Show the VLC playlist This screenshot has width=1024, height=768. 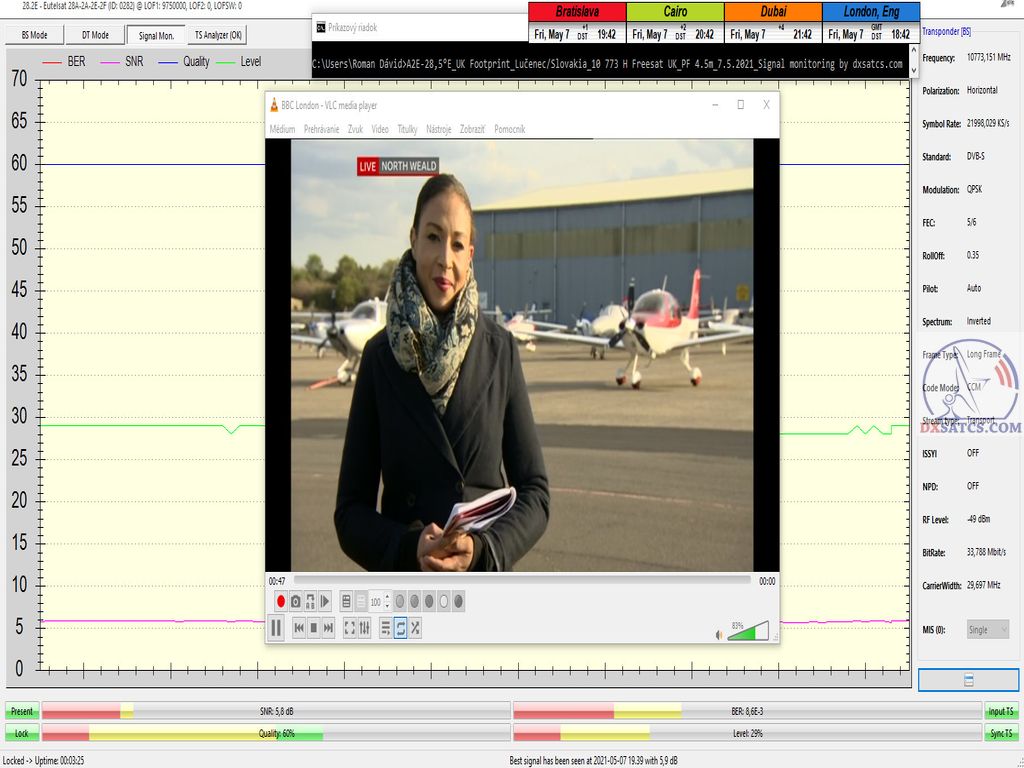386,628
